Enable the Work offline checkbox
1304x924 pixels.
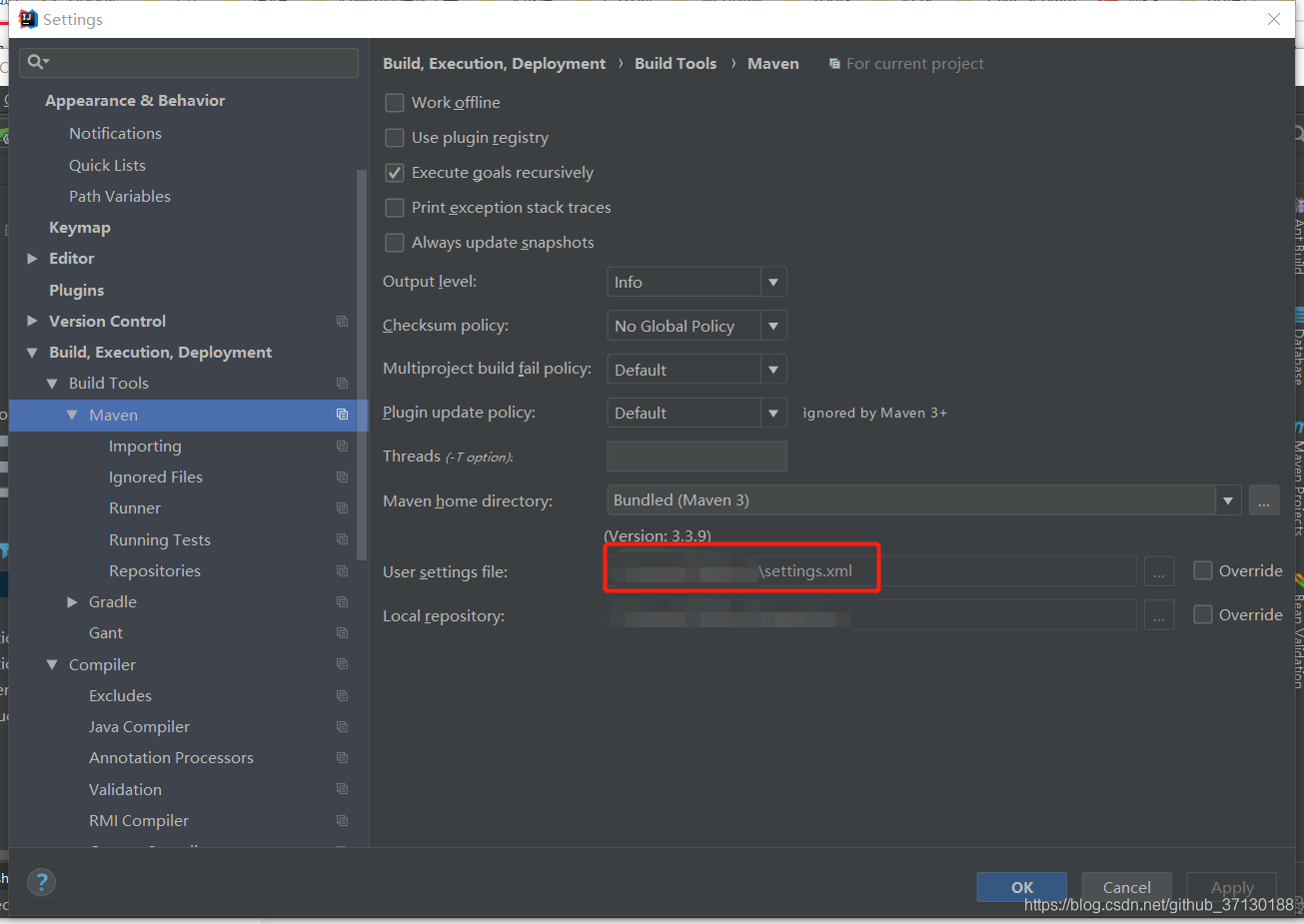[x=395, y=102]
